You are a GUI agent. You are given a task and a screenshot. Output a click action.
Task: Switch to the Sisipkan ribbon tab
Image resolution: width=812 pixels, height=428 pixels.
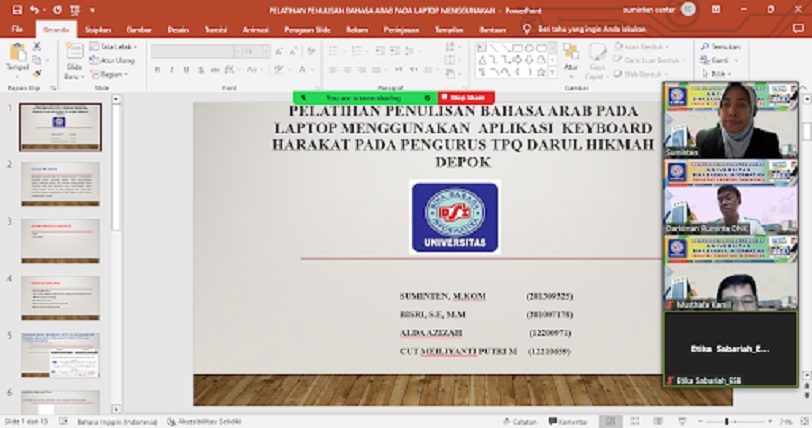click(98, 30)
